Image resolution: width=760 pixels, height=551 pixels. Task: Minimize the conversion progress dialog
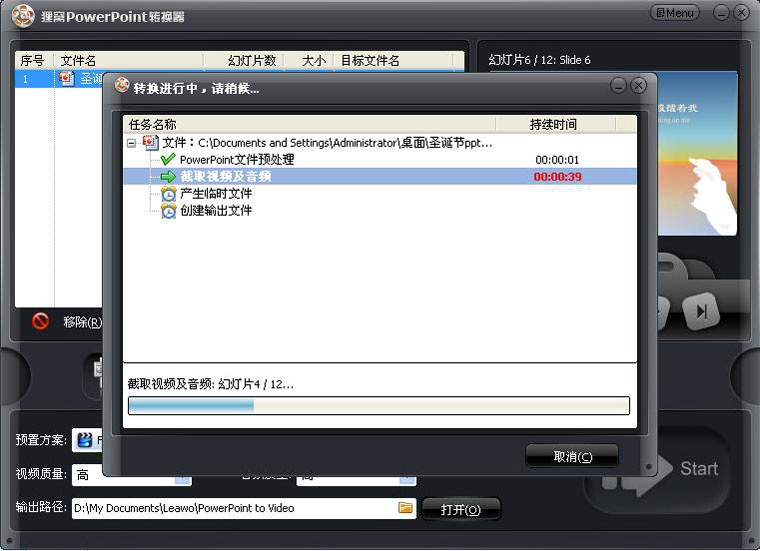coord(618,86)
